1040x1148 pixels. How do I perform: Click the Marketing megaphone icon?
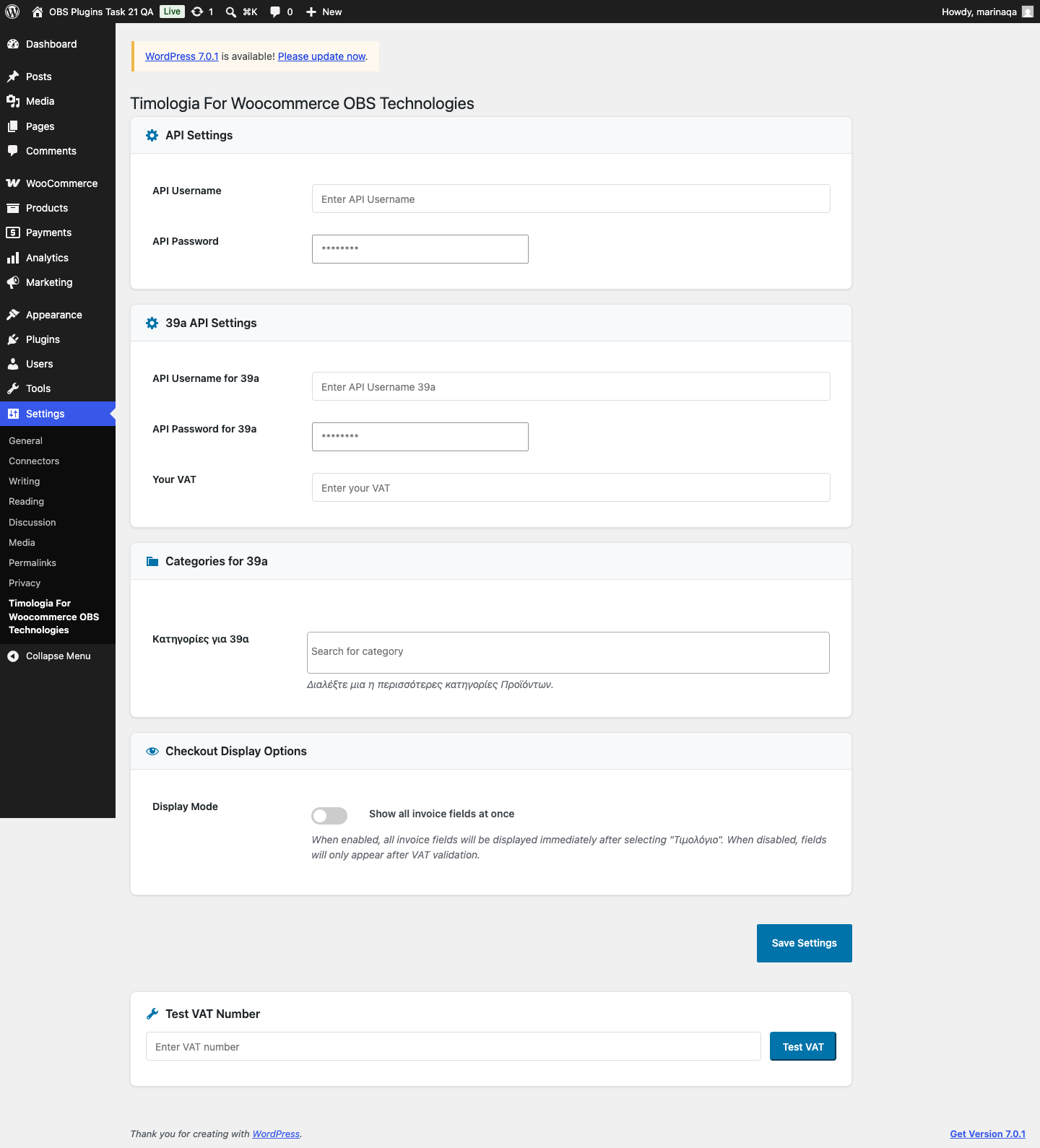13,282
